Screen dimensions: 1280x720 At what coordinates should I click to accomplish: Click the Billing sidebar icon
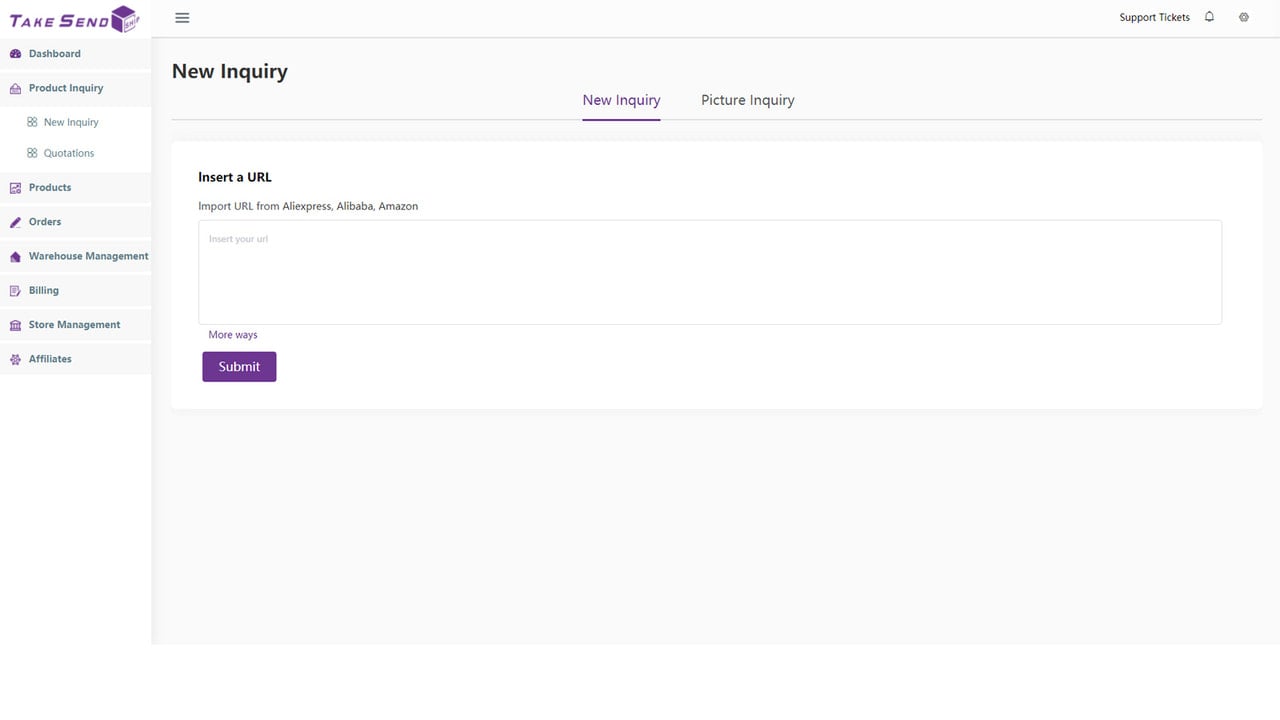(15, 291)
